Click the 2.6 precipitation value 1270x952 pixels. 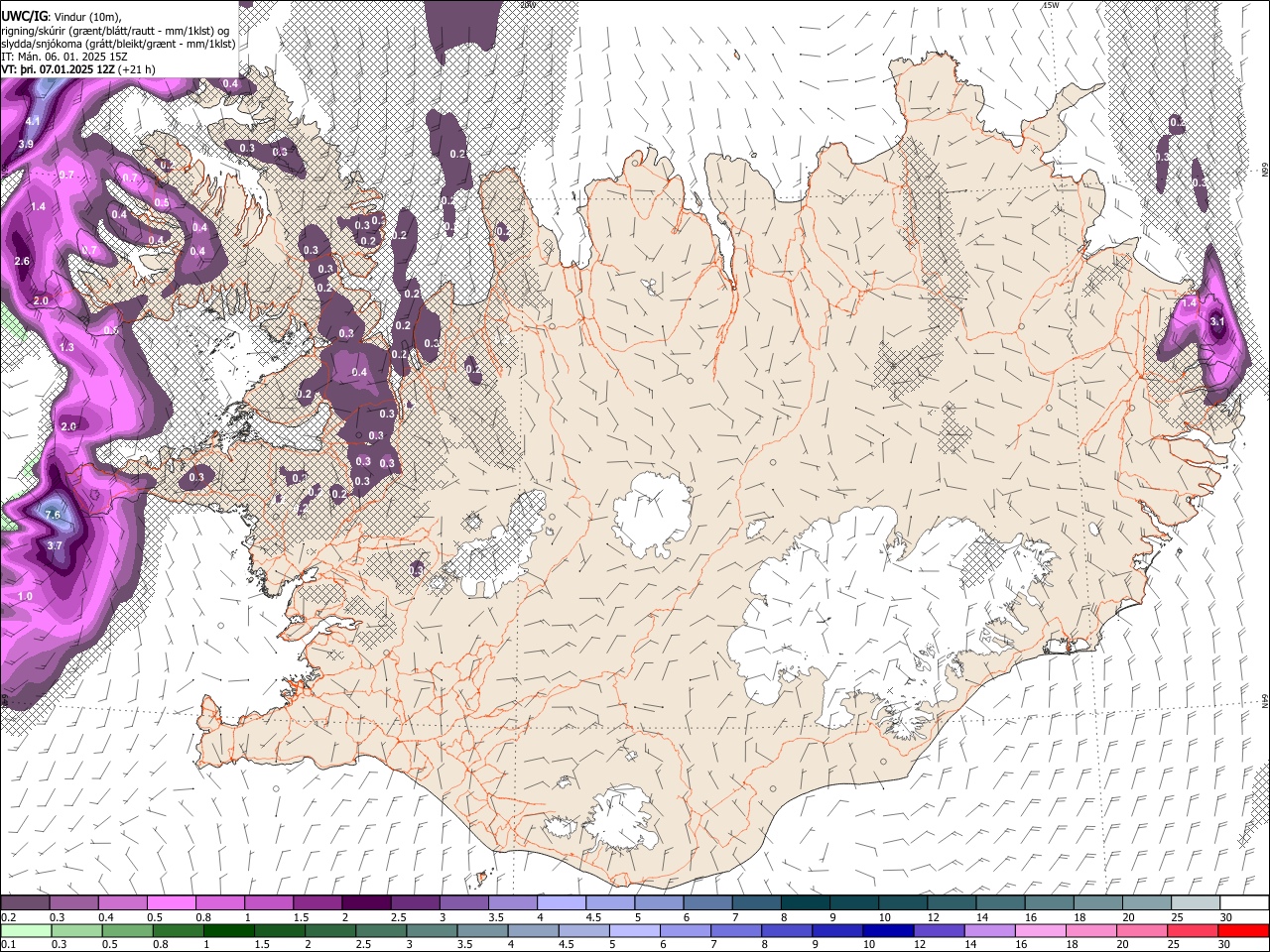coord(23,261)
